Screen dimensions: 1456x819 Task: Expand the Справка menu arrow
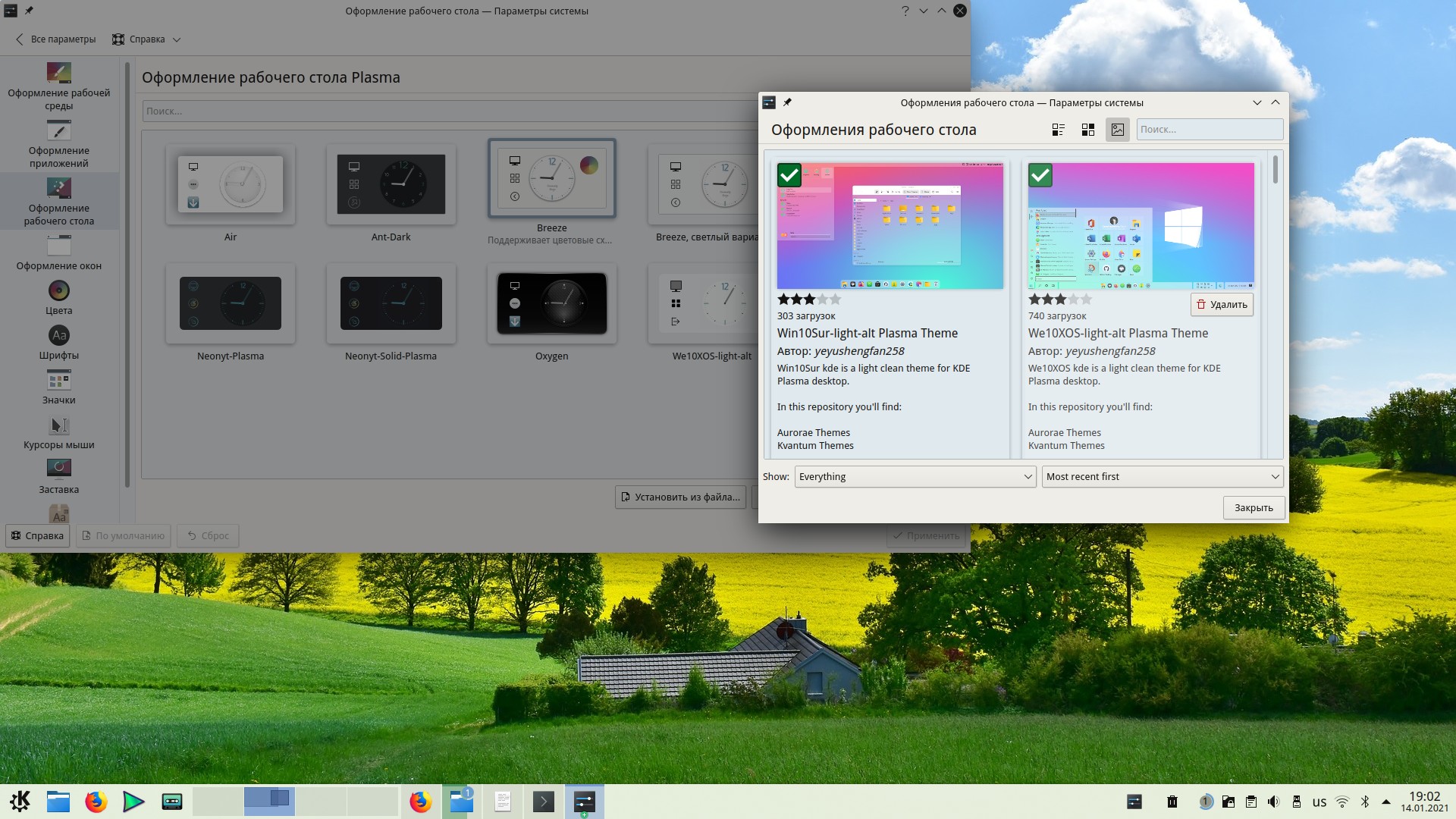click(177, 39)
